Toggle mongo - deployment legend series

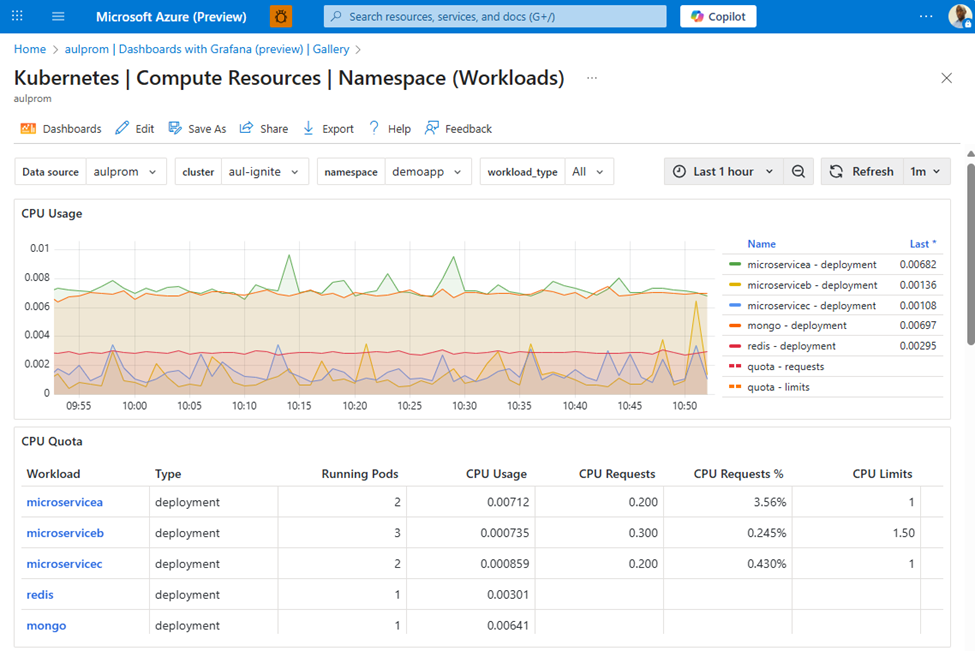797,325
